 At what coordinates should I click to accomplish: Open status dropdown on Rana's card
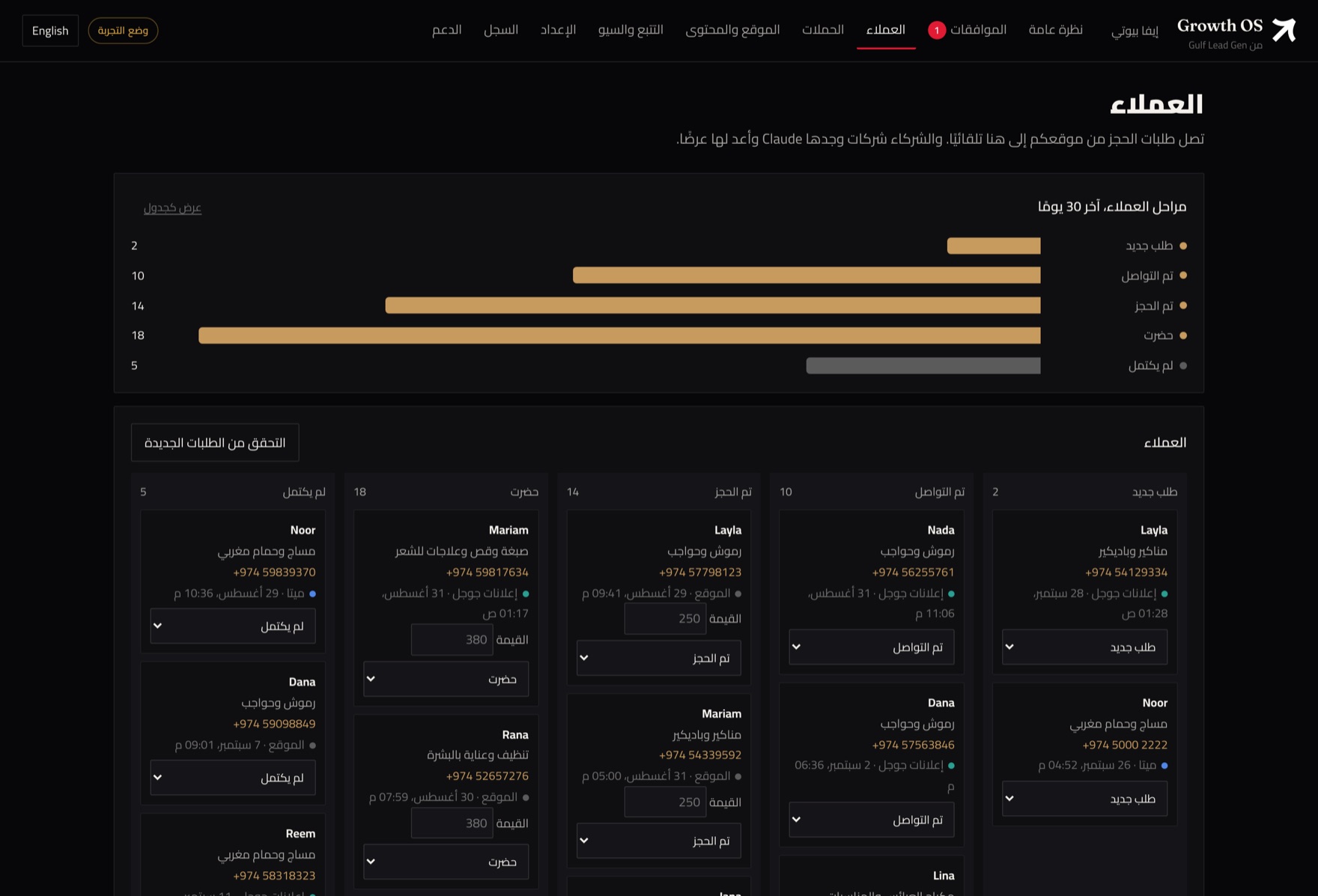coord(446,862)
